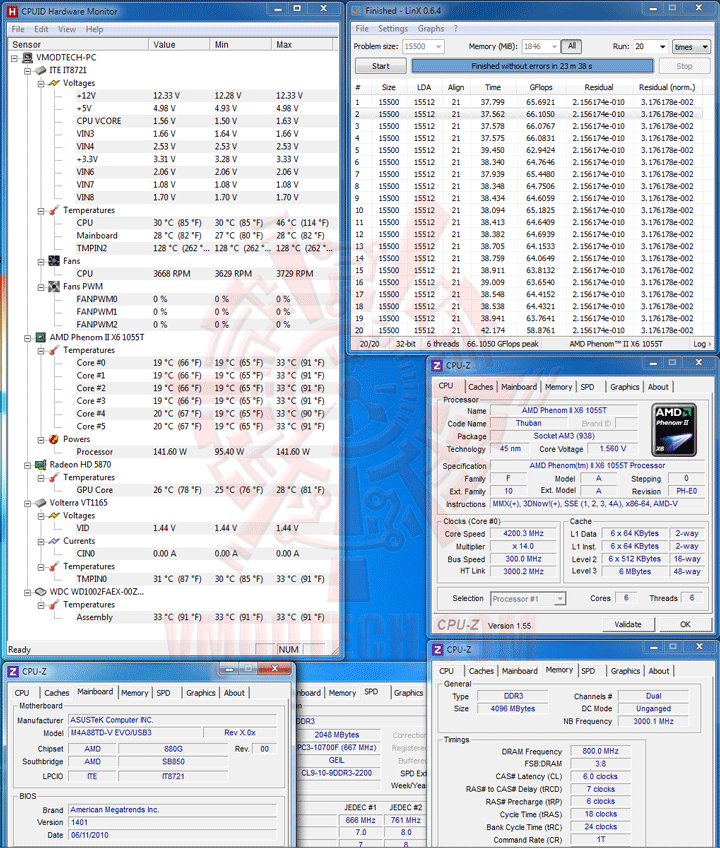The height and width of the screenshot is (848, 720).
Task: Click the AMD Phenom II logo in CPU-Z
Action: (674, 429)
